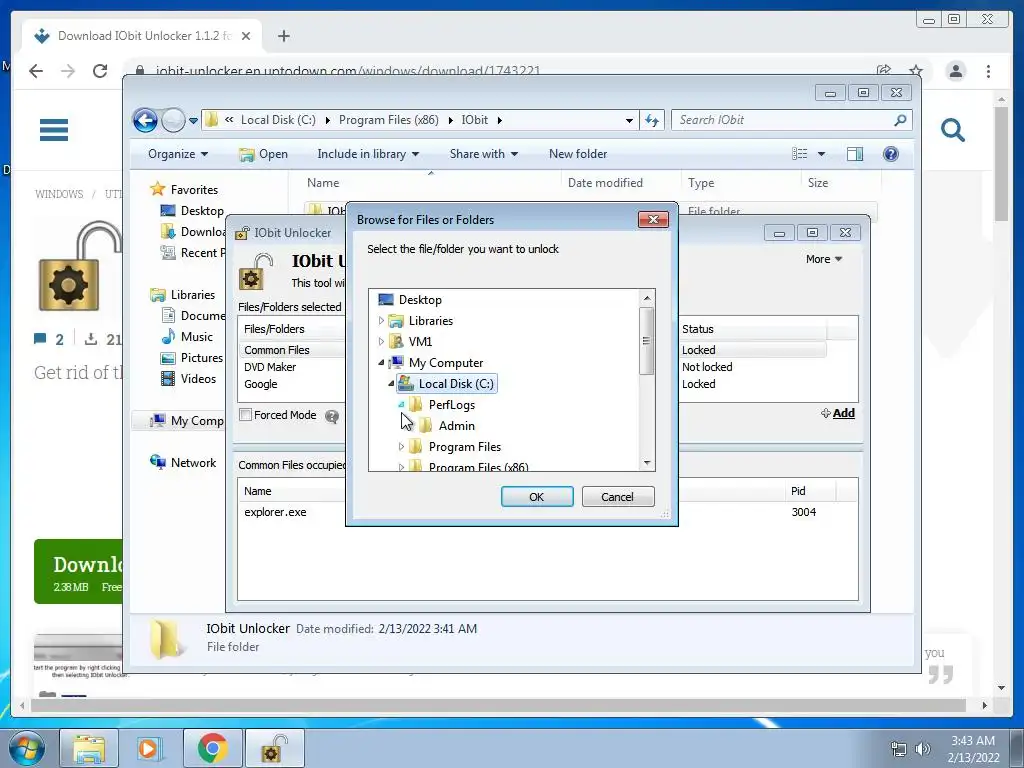
Task: Select the Libraries icon in browse tree
Action: 396,321
